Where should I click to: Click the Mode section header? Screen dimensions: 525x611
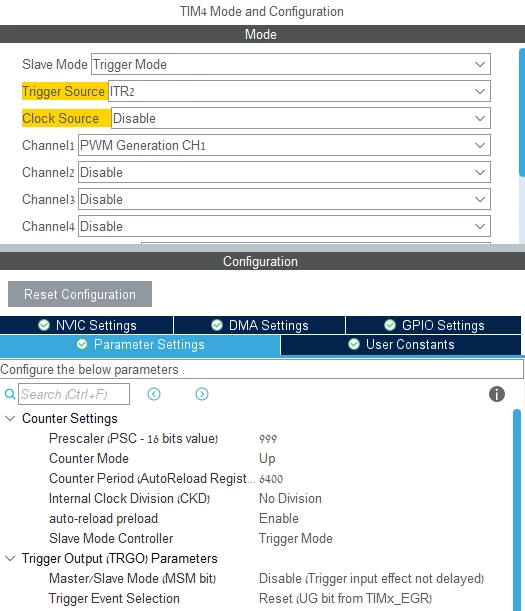[x=260, y=34]
